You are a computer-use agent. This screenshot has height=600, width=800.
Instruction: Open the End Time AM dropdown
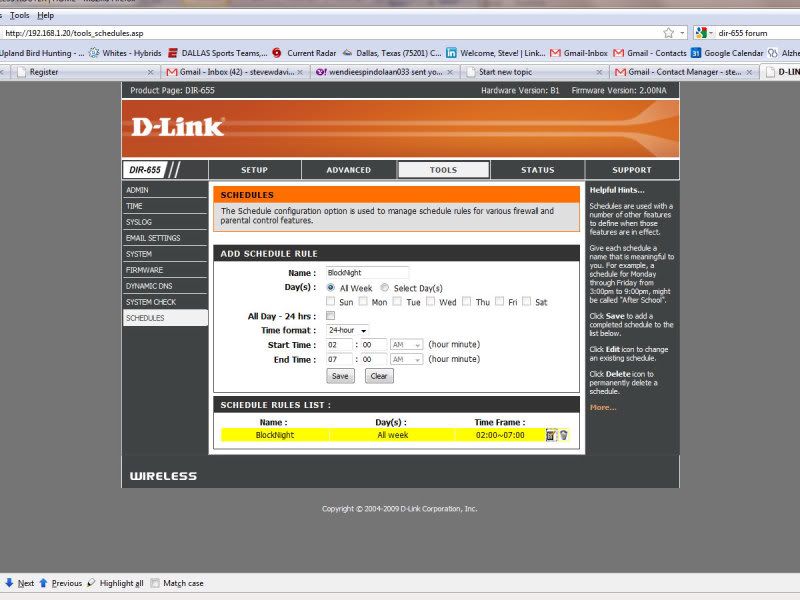pos(406,360)
